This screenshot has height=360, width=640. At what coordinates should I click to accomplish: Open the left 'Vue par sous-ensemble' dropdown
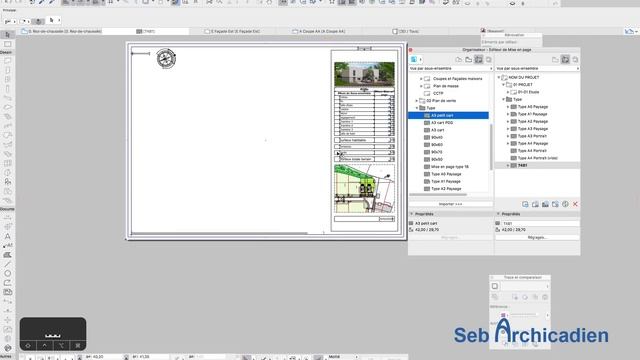tap(451, 68)
